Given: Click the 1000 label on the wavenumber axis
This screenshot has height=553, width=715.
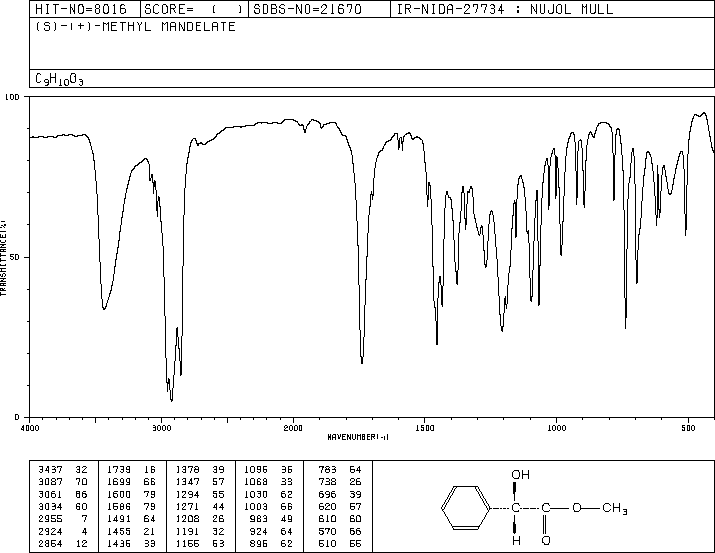Looking at the screenshot, I should [556, 428].
